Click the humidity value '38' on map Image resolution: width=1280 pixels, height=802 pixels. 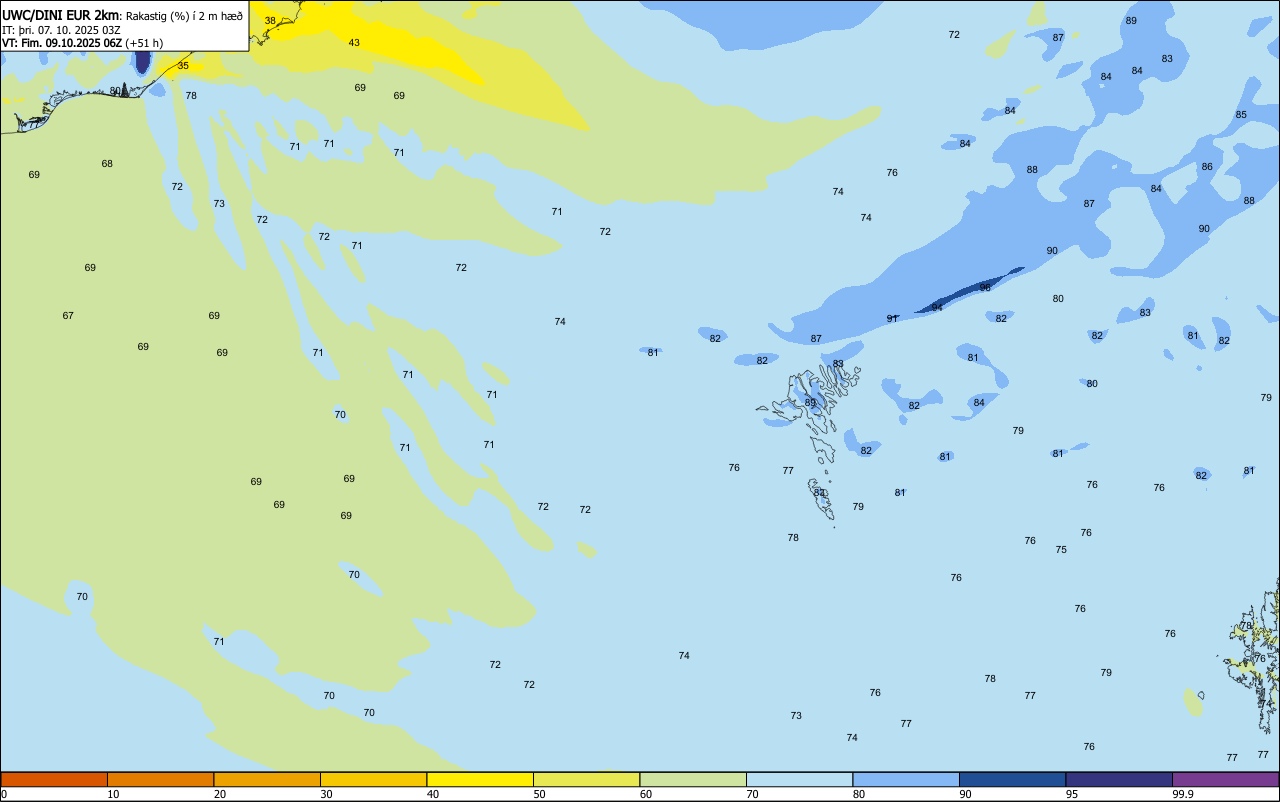click(x=270, y=20)
